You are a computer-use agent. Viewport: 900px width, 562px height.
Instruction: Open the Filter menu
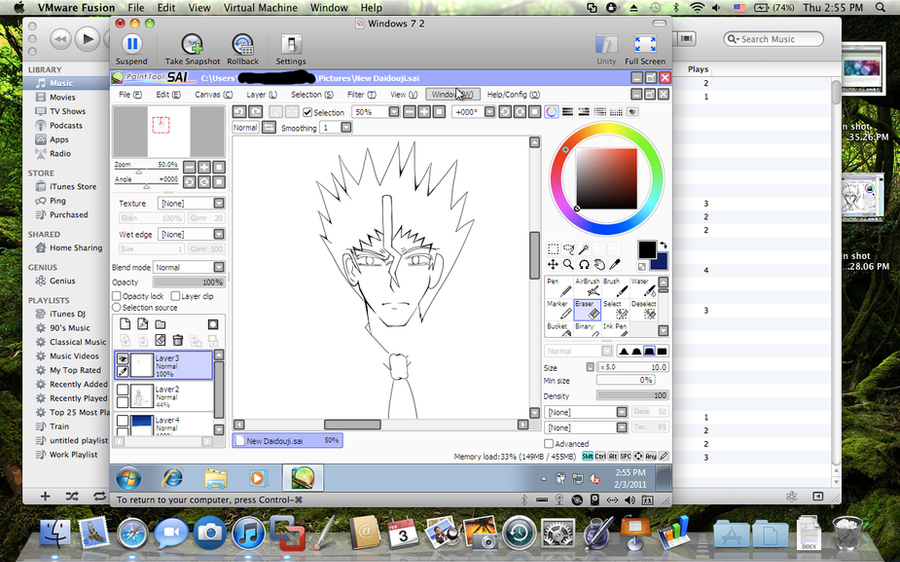pyautogui.click(x=362, y=95)
